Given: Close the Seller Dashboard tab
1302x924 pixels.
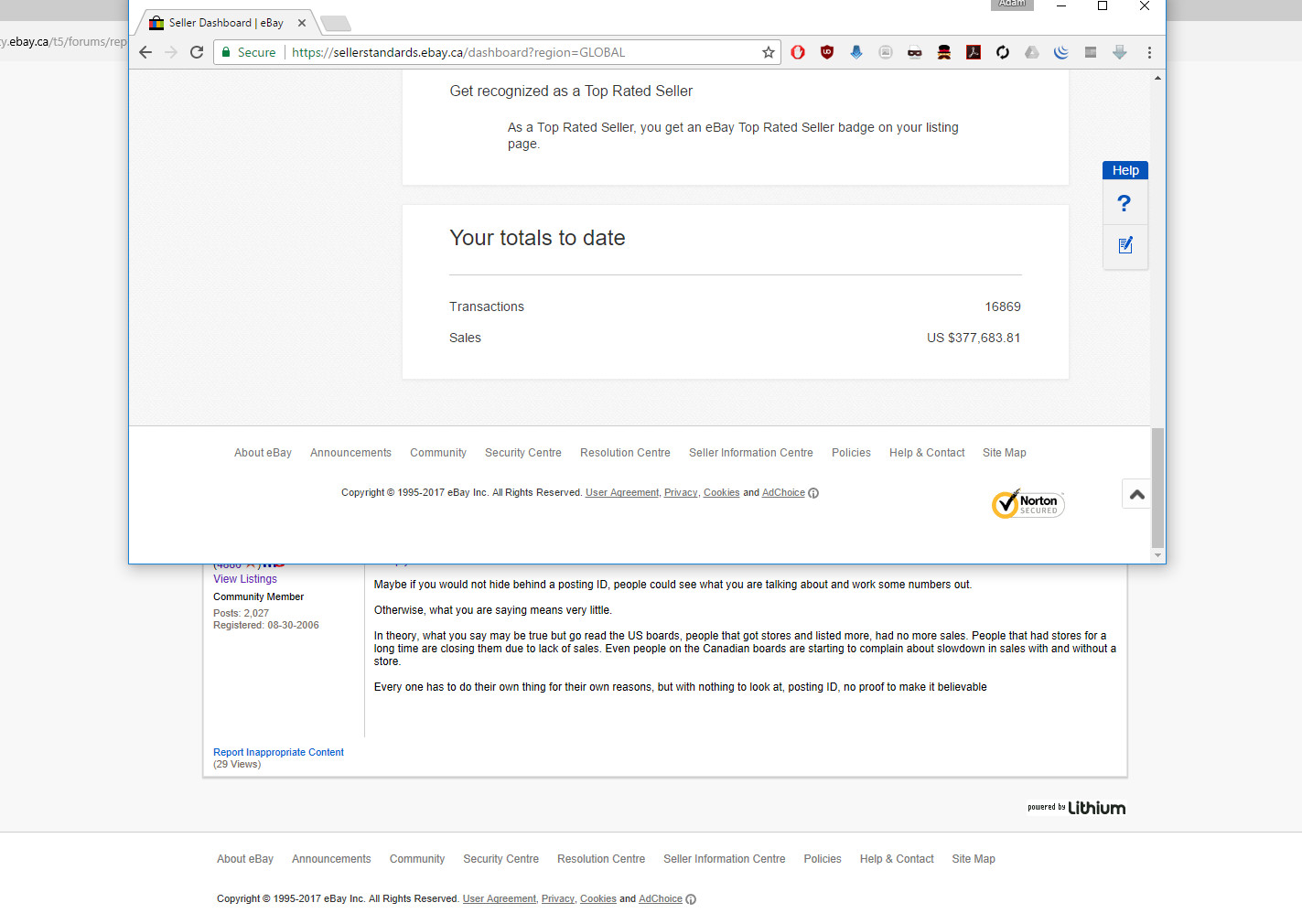Looking at the screenshot, I should (x=302, y=23).
